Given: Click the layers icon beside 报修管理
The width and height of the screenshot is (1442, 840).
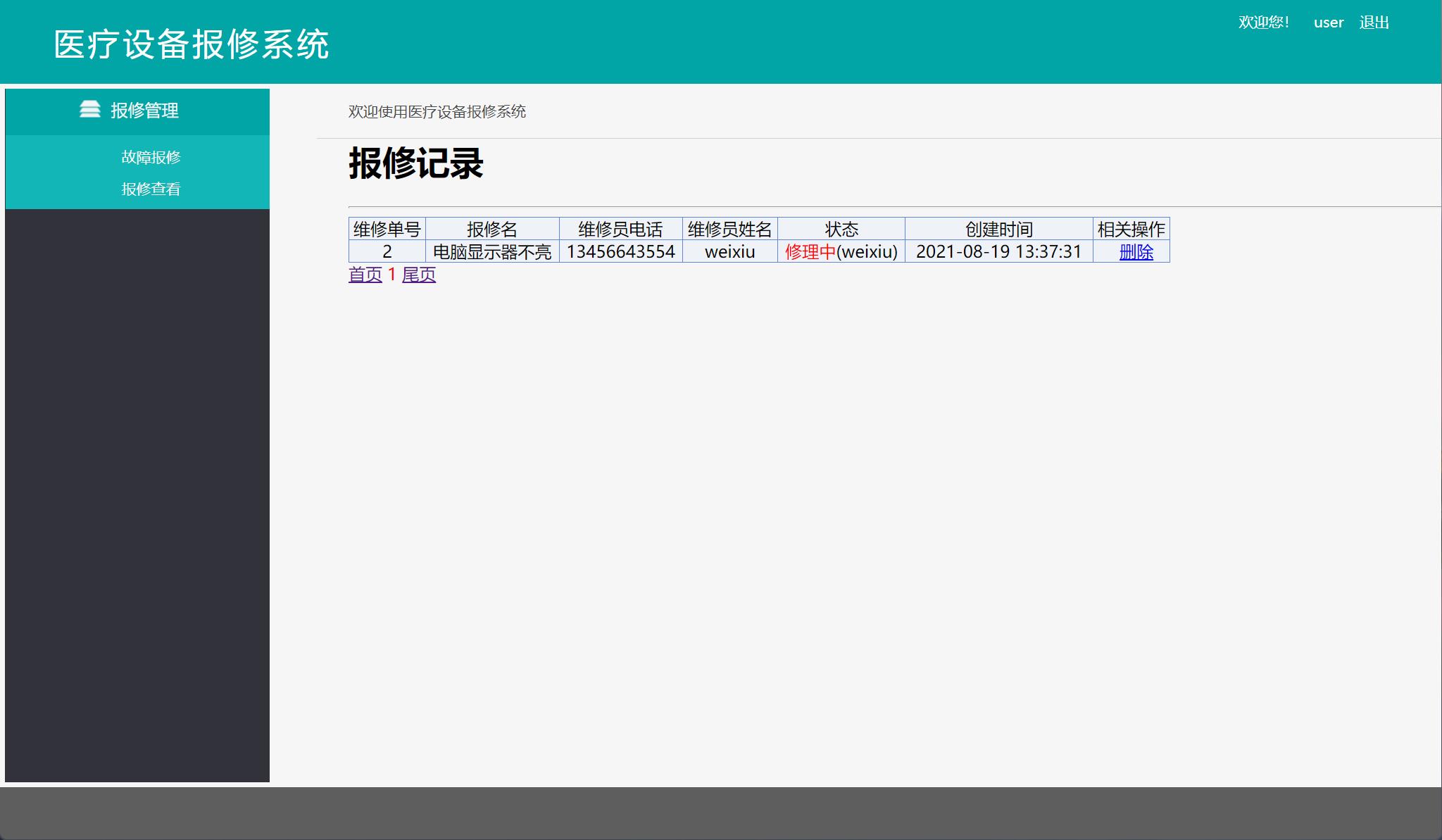Looking at the screenshot, I should (x=90, y=109).
